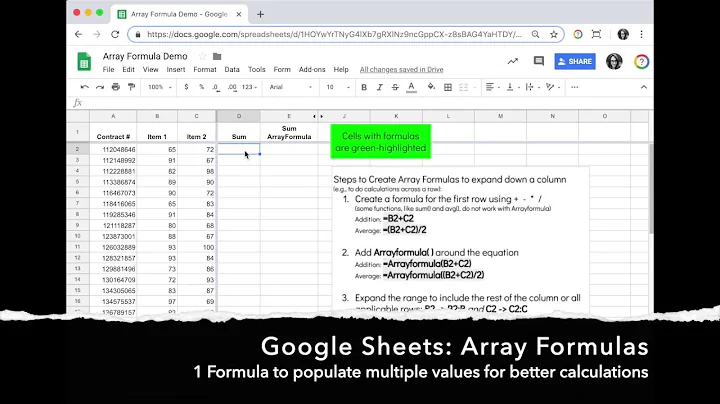Open the fill color picker
The image size is (720, 404).
coord(431,87)
